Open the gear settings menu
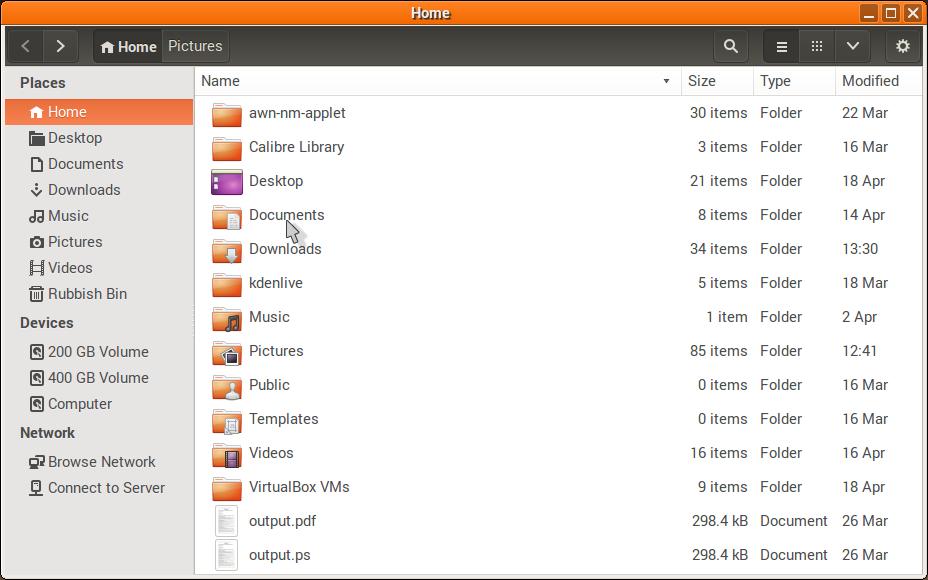928x580 pixels. 902,46
